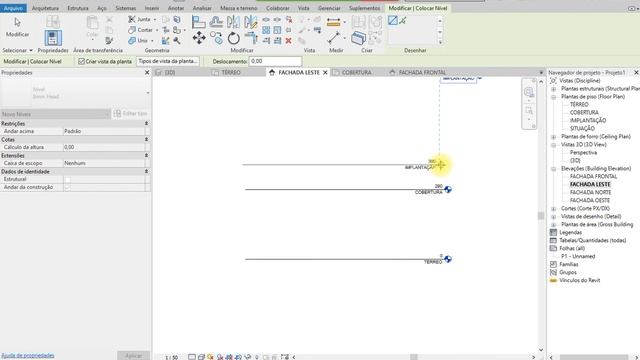This screenshot has width=640, height=360.
Task: Open the Anotar ribbon tab
Action: (176, 8)
